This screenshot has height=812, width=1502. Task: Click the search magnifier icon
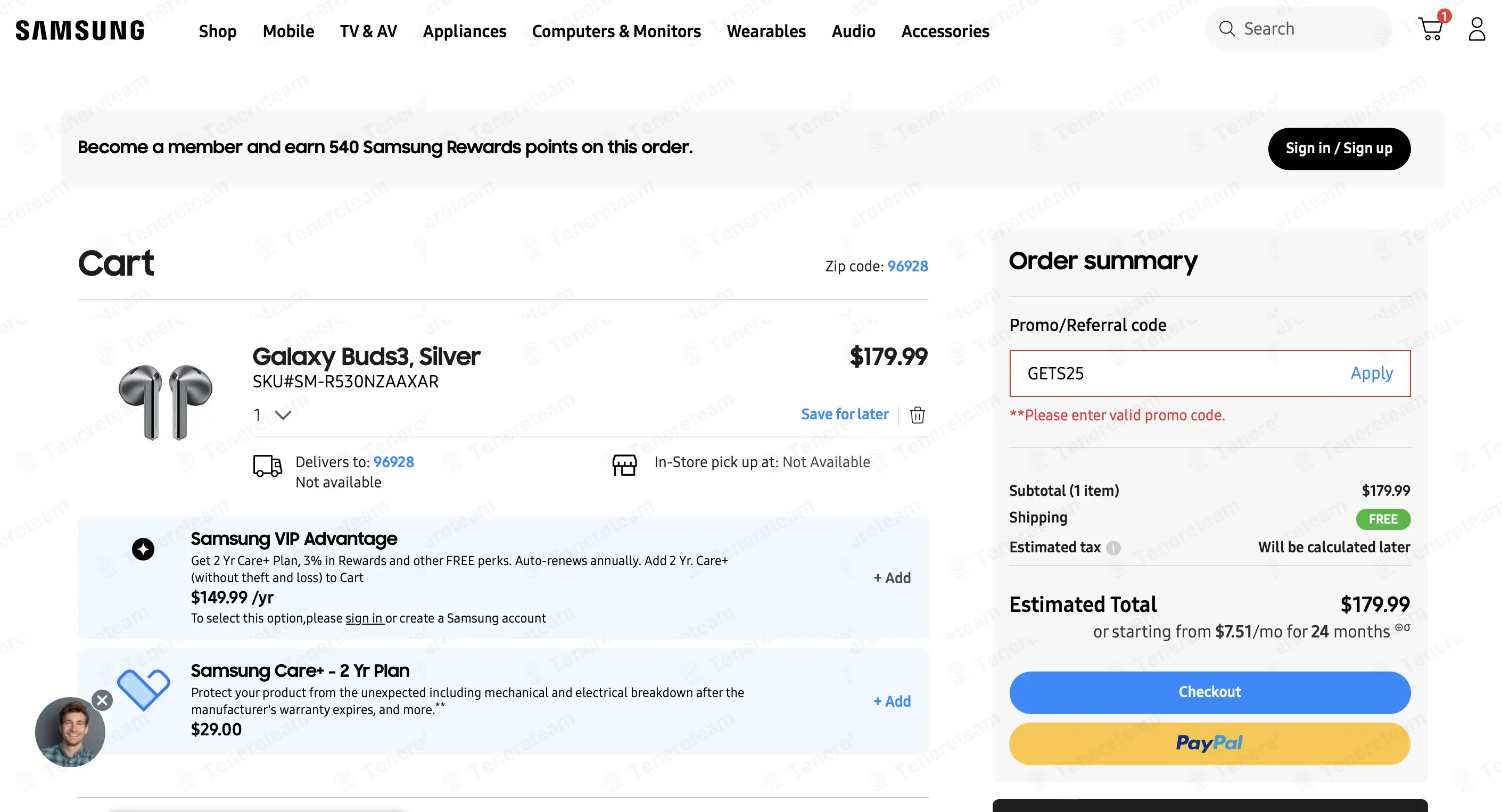[x=1227, y=29]
